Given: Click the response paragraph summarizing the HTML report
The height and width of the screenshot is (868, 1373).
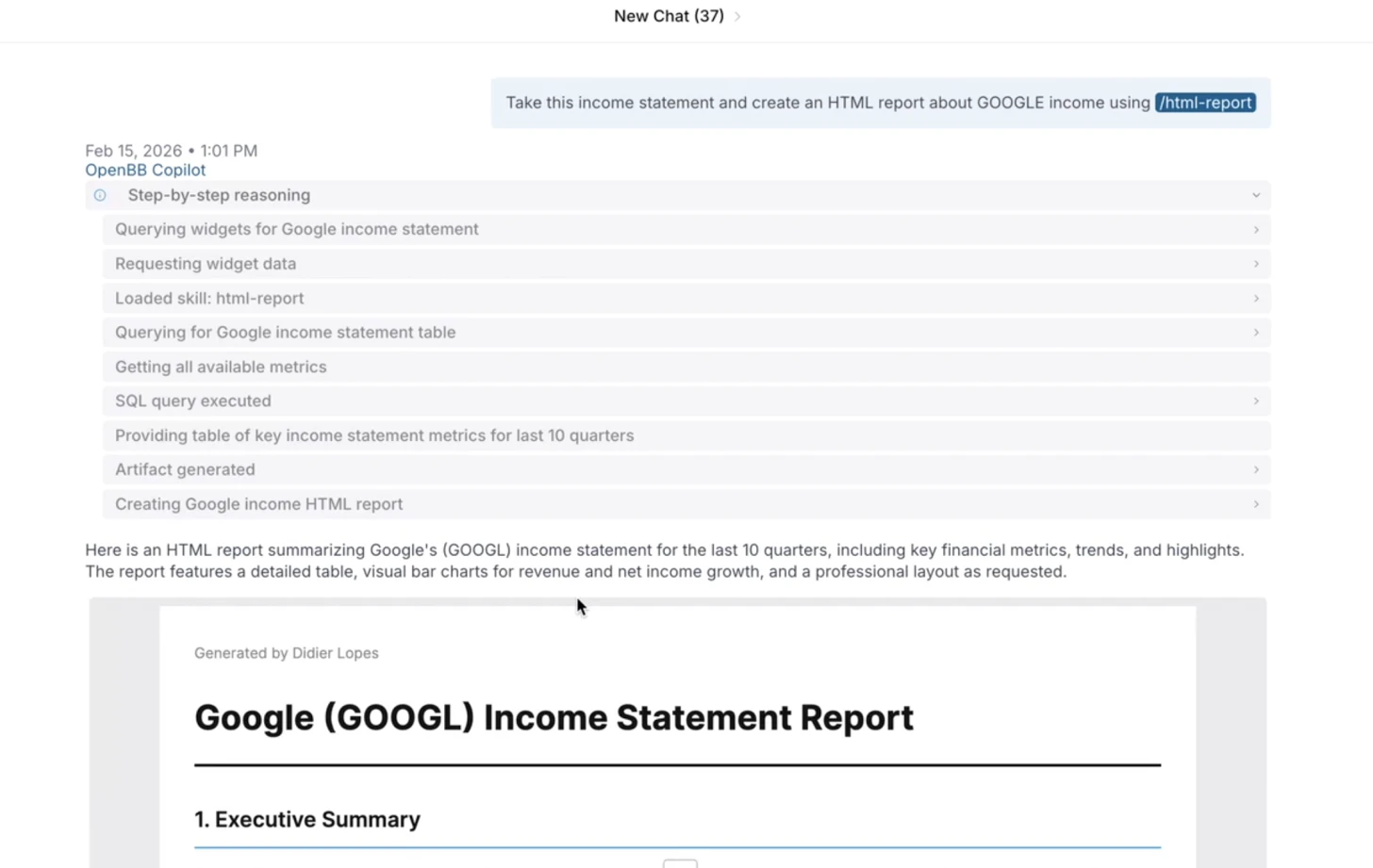Looking at the screenshot, I should pos(665,561).
